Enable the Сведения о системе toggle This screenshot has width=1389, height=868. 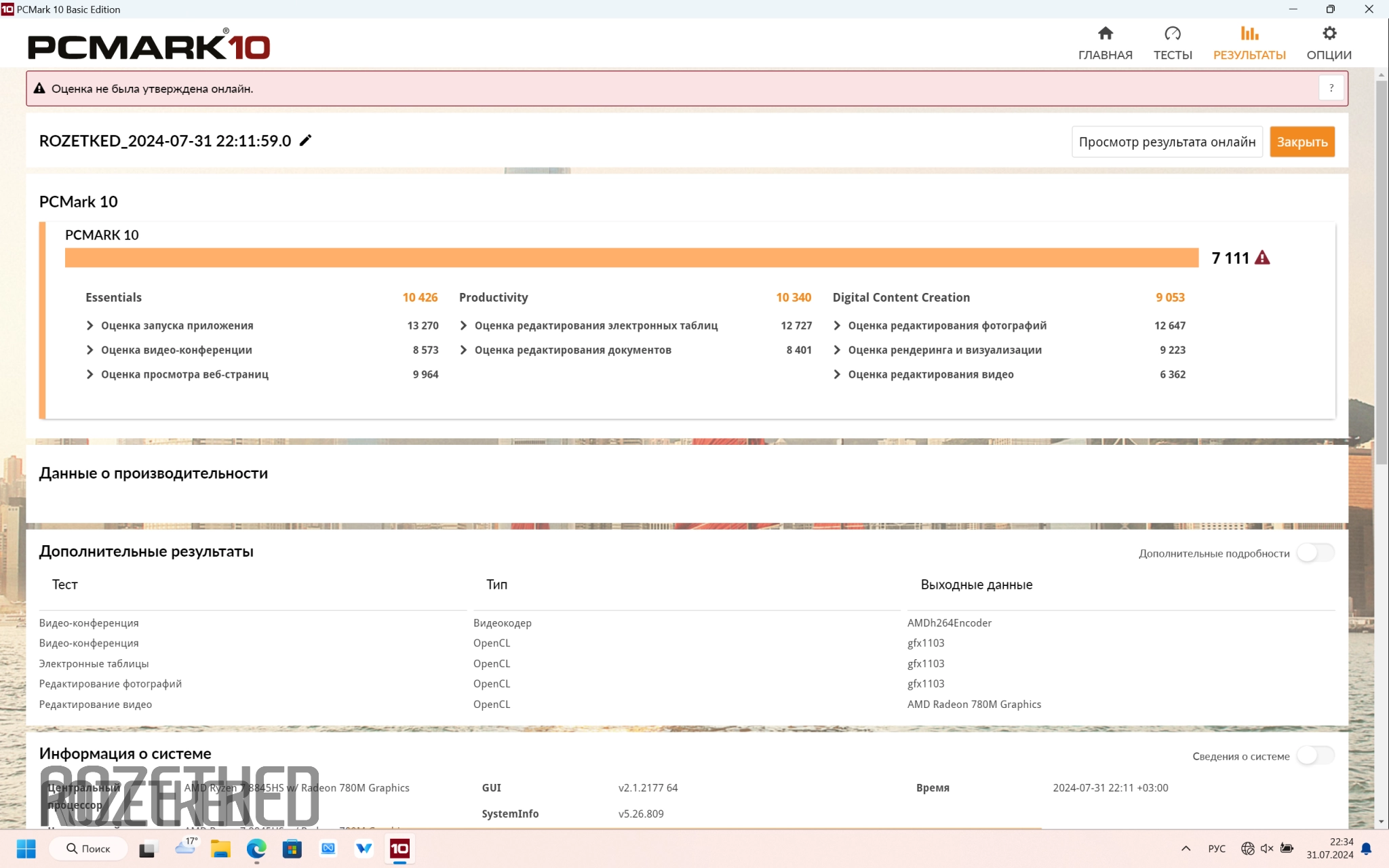coord(1314,755)
